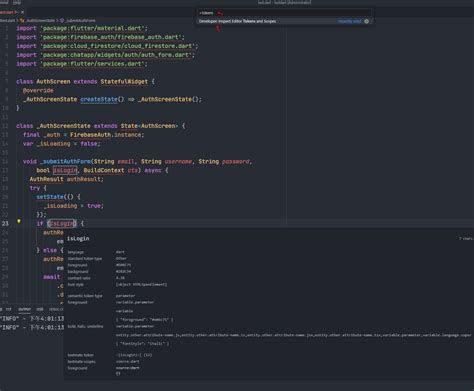474x391 pixels.
Task: Click 'FirebaseAuth.instance' on the final _auth line
Action: click(107, 135)
